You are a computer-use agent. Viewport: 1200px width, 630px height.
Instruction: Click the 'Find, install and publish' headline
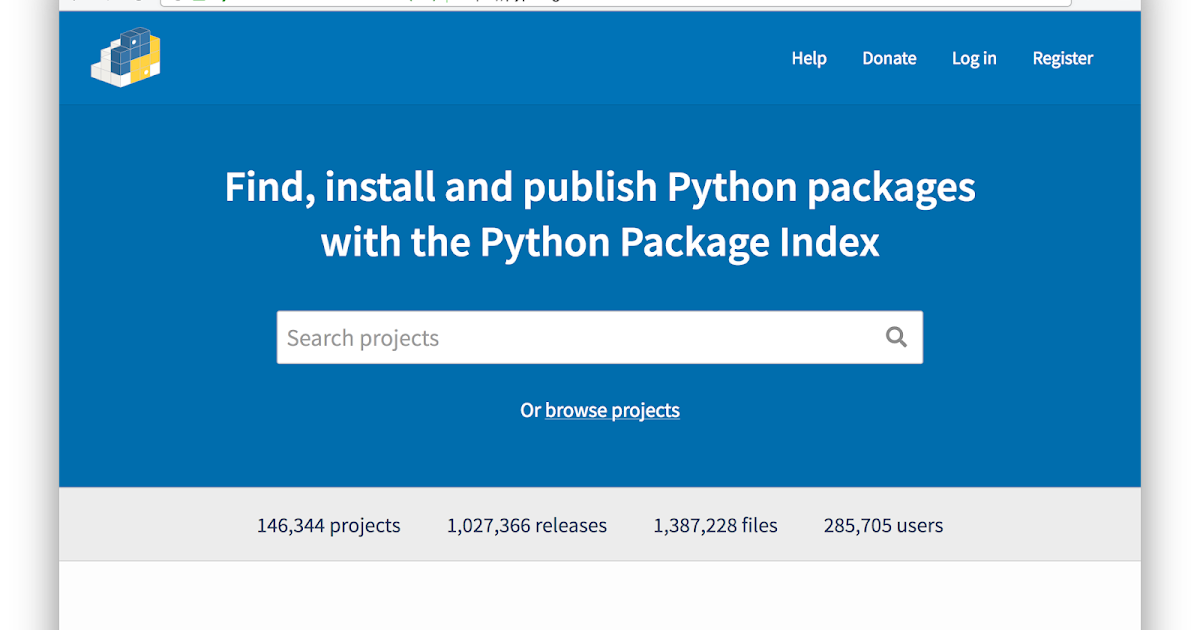point(600,188)
